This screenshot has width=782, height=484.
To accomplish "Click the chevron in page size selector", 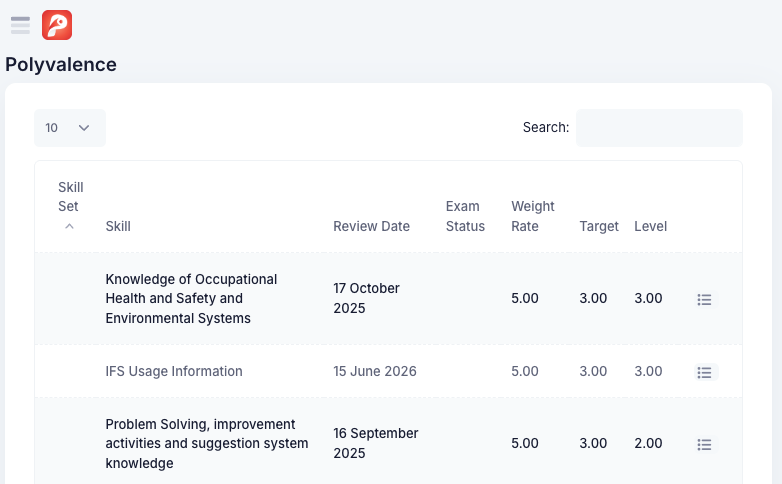I will point(84,128).
